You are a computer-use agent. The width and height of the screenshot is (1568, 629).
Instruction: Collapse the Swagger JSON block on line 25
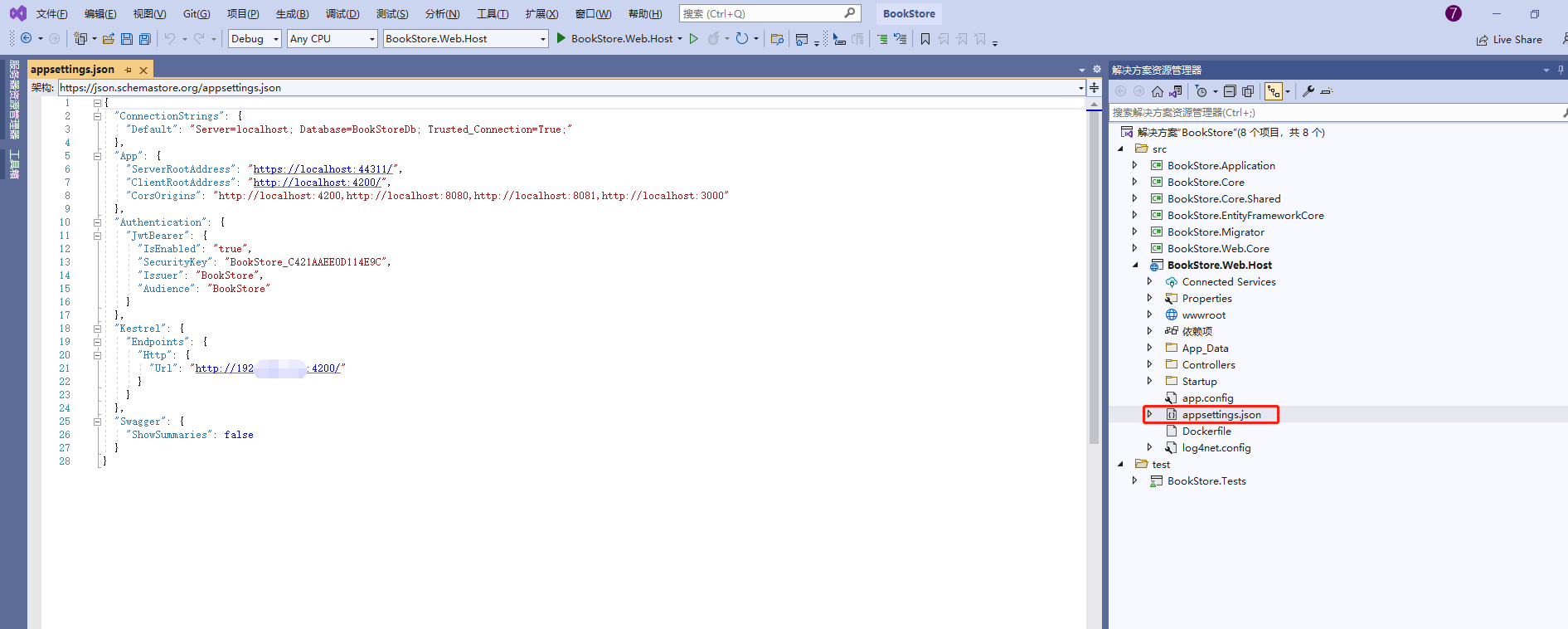(97, 422)
